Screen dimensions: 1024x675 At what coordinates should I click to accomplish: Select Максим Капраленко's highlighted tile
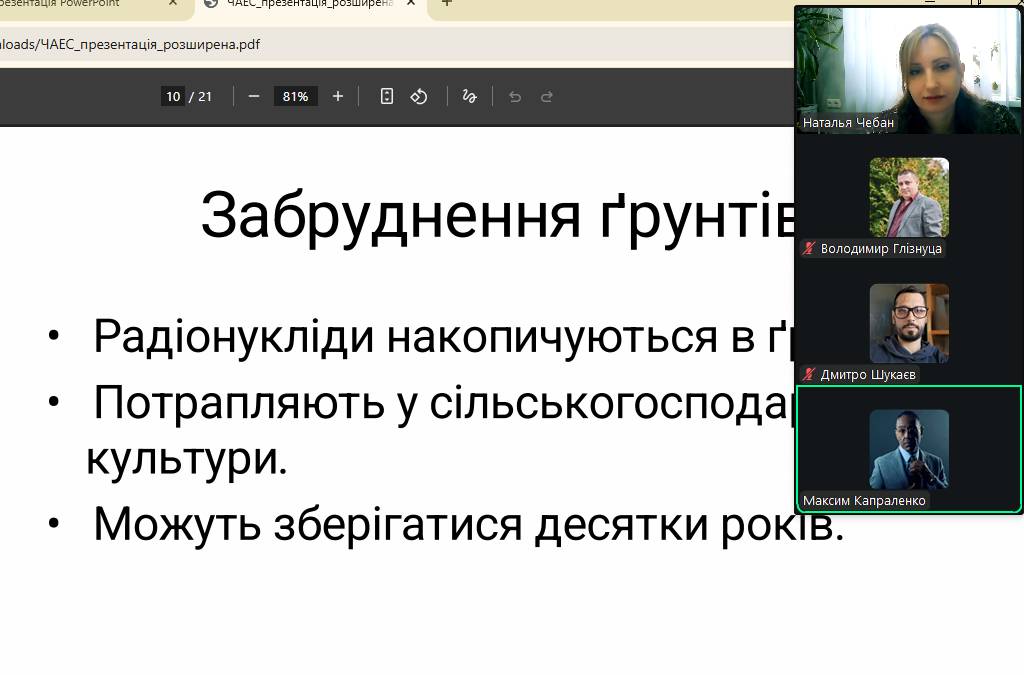point(908,449)
